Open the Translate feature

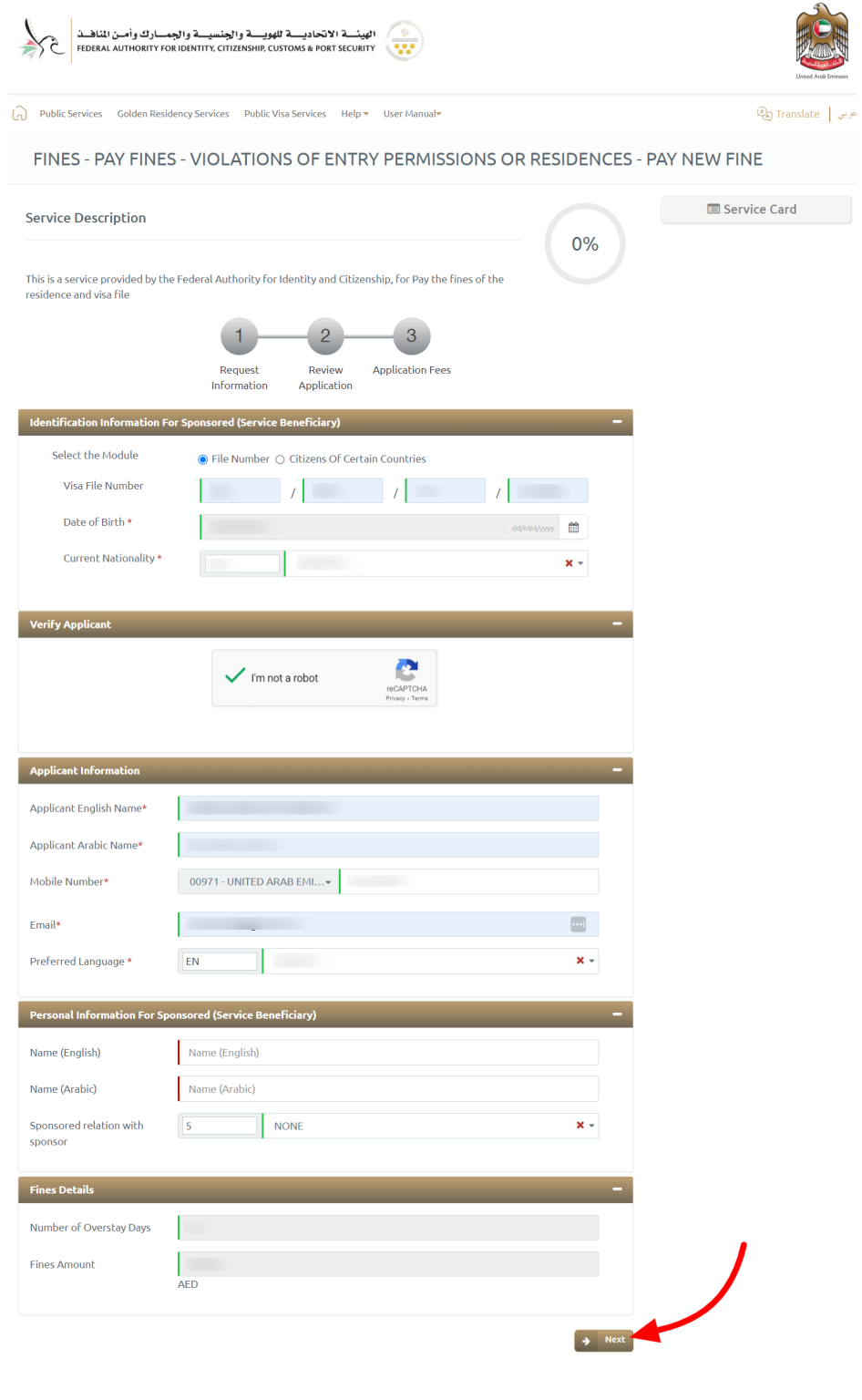tap(787, 113)
